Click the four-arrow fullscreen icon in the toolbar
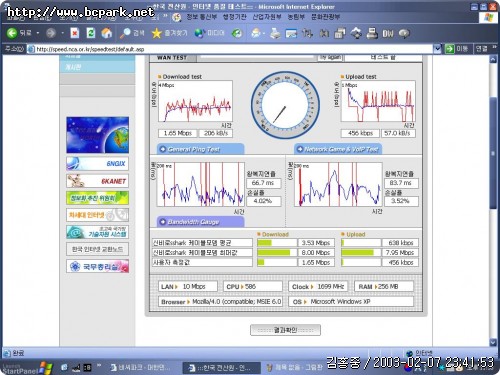 pos(356,33)
